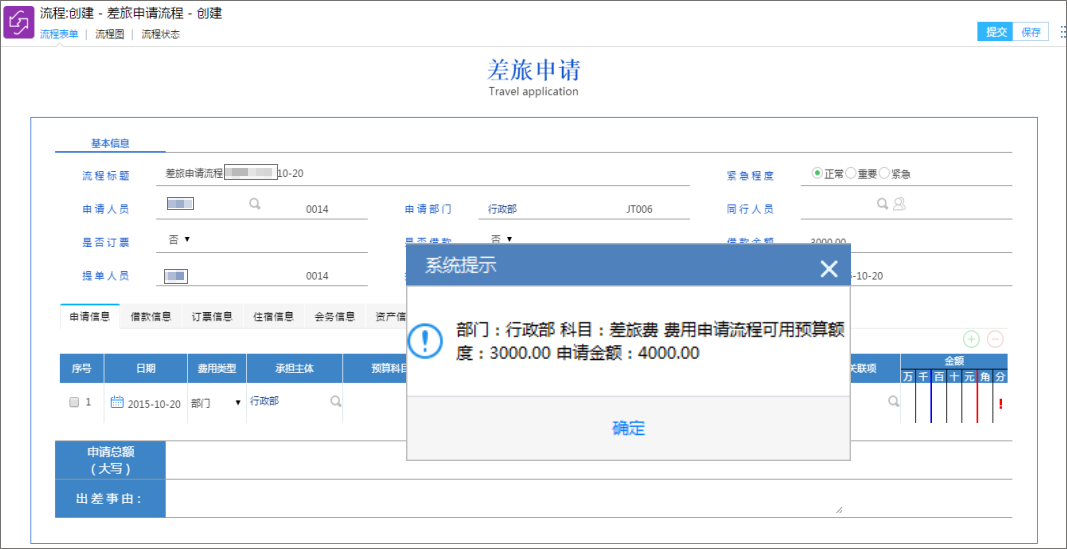The width and height of the screenshot is (1067, 549).
Task: Click the 出差事由 text area
Action: click(x=505, y=498)
